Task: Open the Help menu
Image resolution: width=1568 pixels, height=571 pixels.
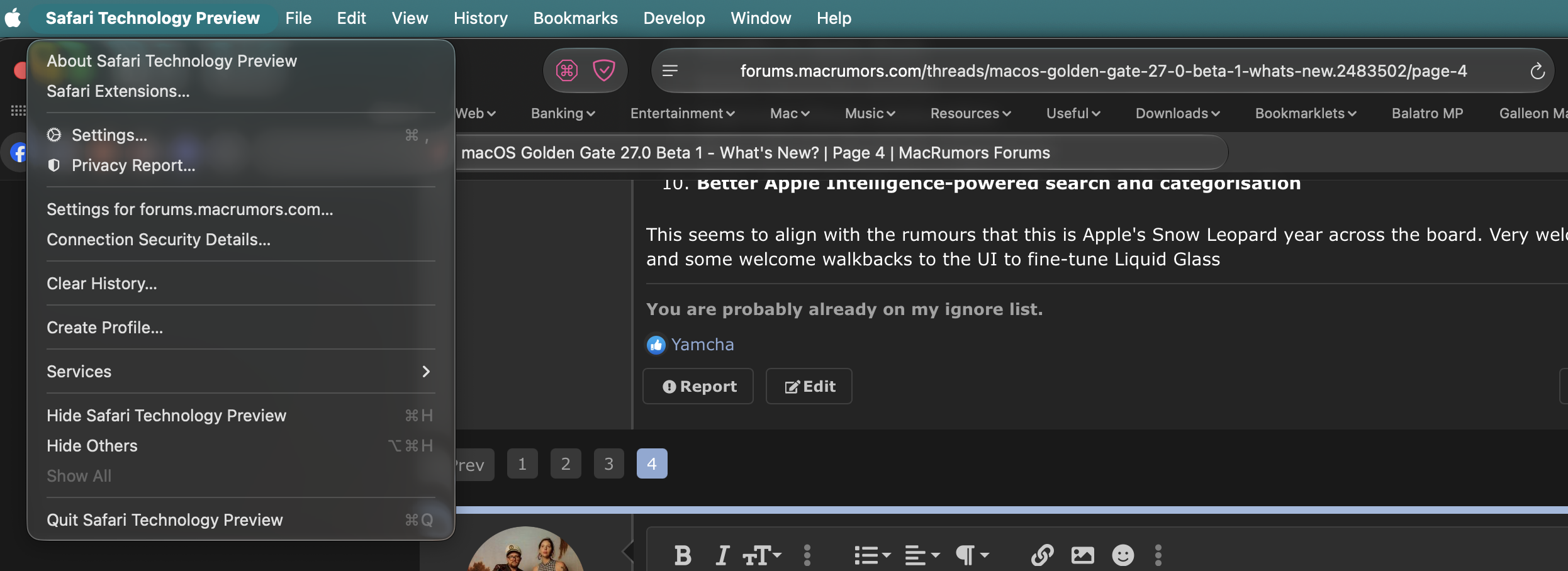Action: tap(834, 18)
